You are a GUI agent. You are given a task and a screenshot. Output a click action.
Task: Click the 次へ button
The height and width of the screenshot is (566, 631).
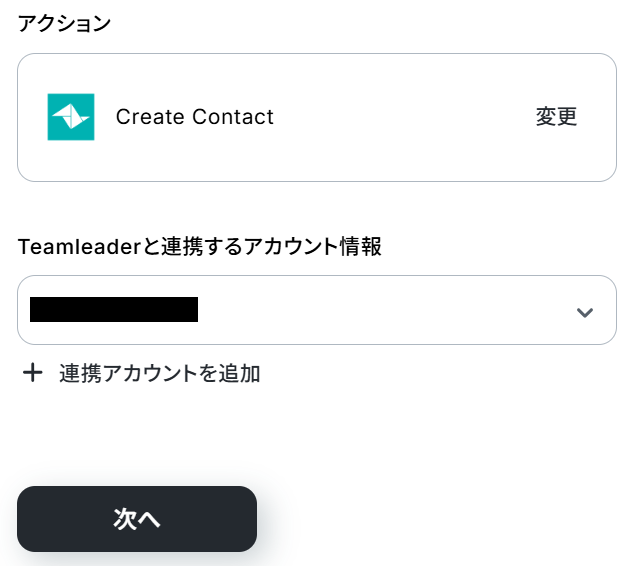pos(137,519)
